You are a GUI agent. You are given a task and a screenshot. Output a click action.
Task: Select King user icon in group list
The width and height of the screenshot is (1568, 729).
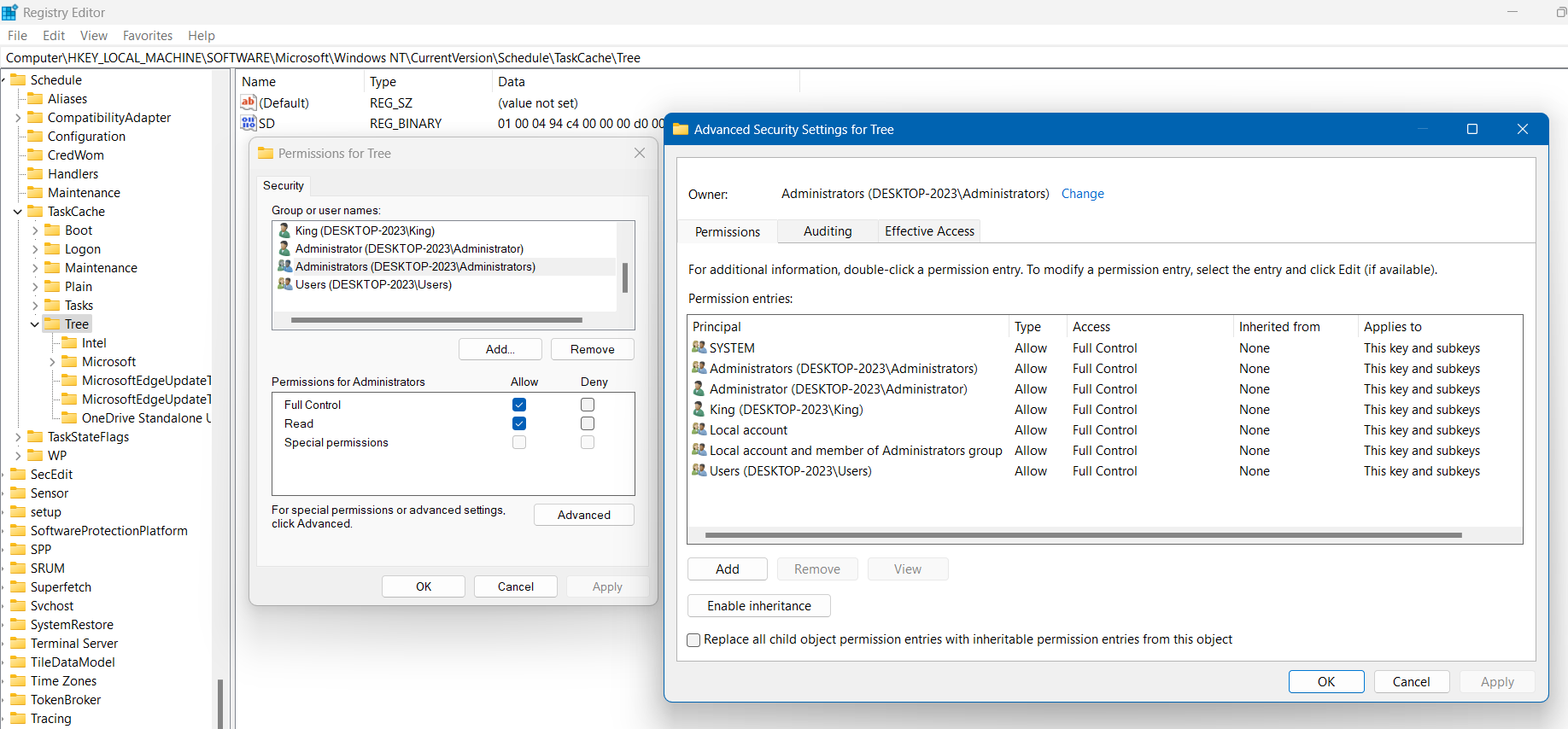(284, 230)
